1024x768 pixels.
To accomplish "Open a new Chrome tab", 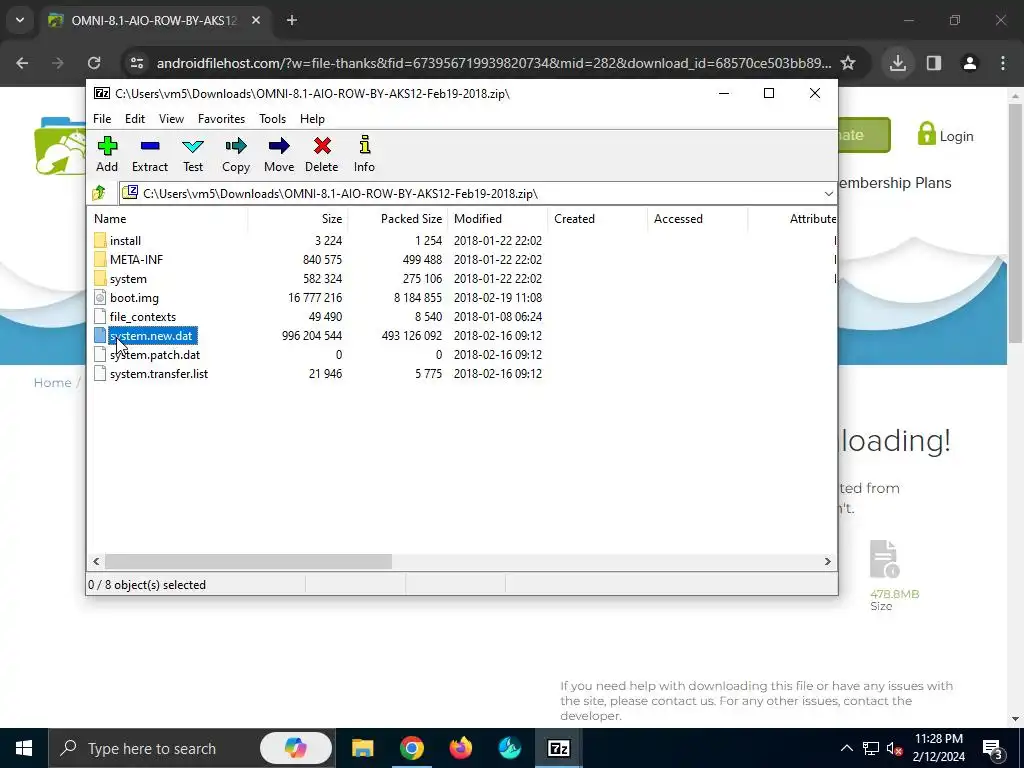I will [292, 20].
